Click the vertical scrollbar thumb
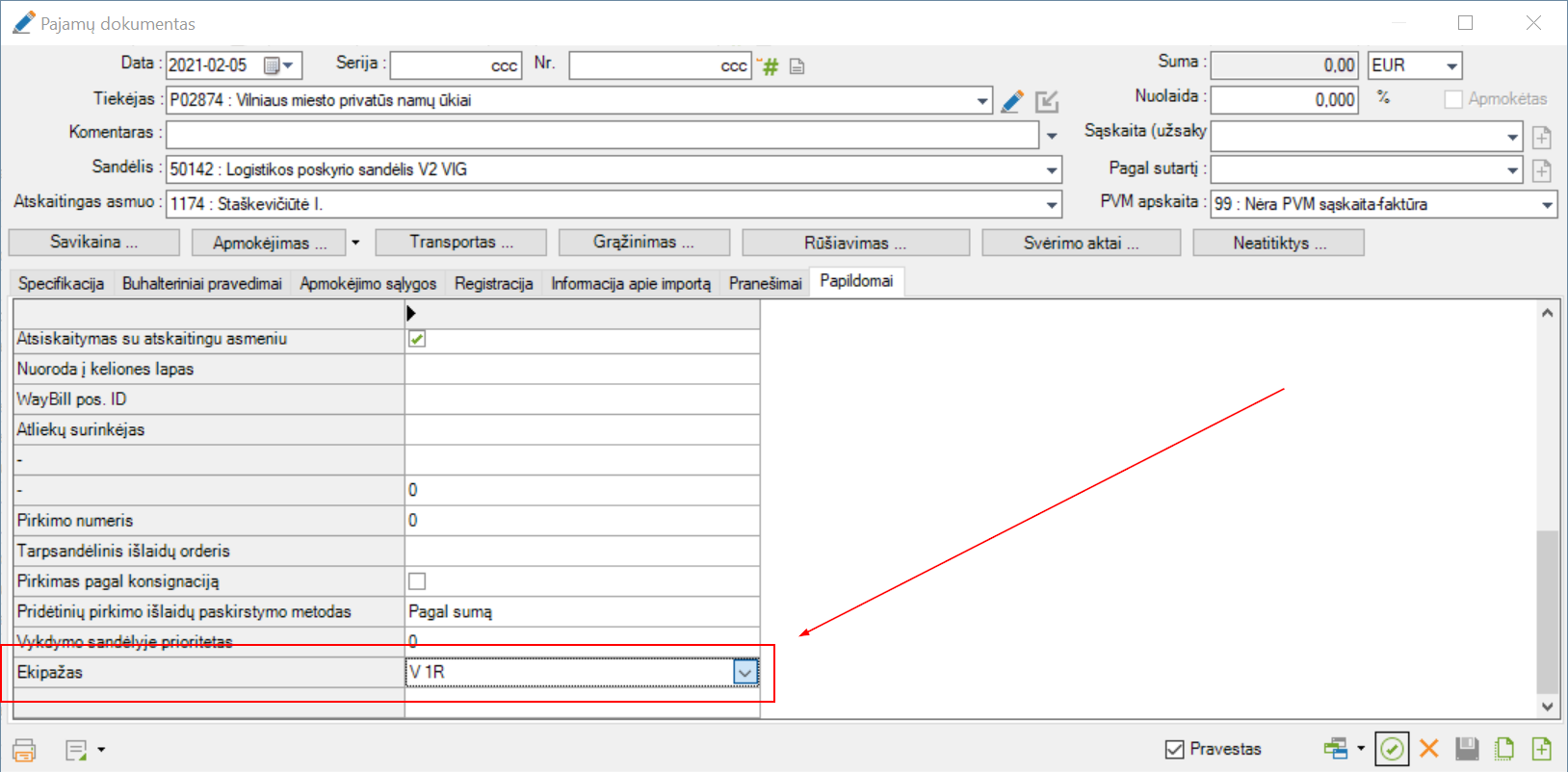1568x772 pixels. coord(1547,611)
